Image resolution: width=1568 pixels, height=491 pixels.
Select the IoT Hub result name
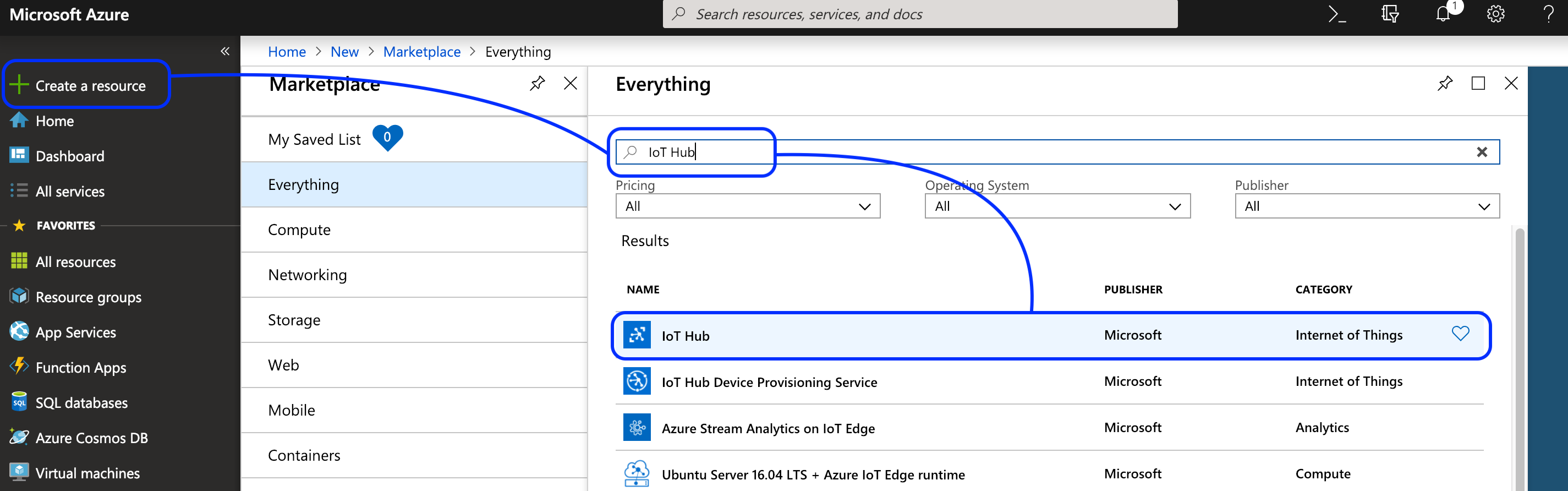pos(686,336)
